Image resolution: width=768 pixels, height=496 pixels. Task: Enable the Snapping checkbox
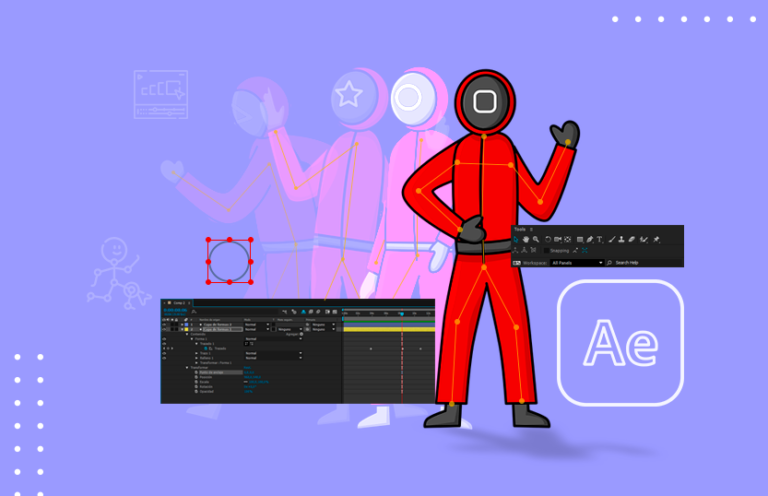[546, 250]
